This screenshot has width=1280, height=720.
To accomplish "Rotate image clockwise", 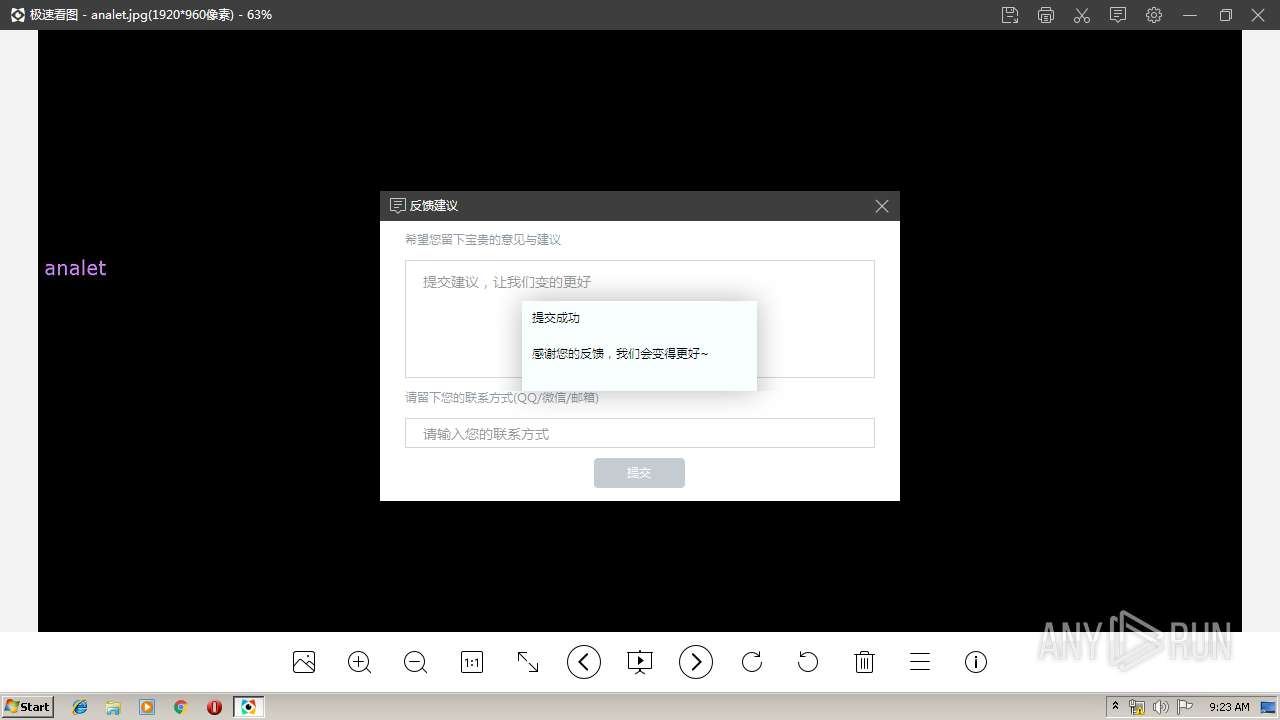I will pyautogui.click(x=752, y=662).
